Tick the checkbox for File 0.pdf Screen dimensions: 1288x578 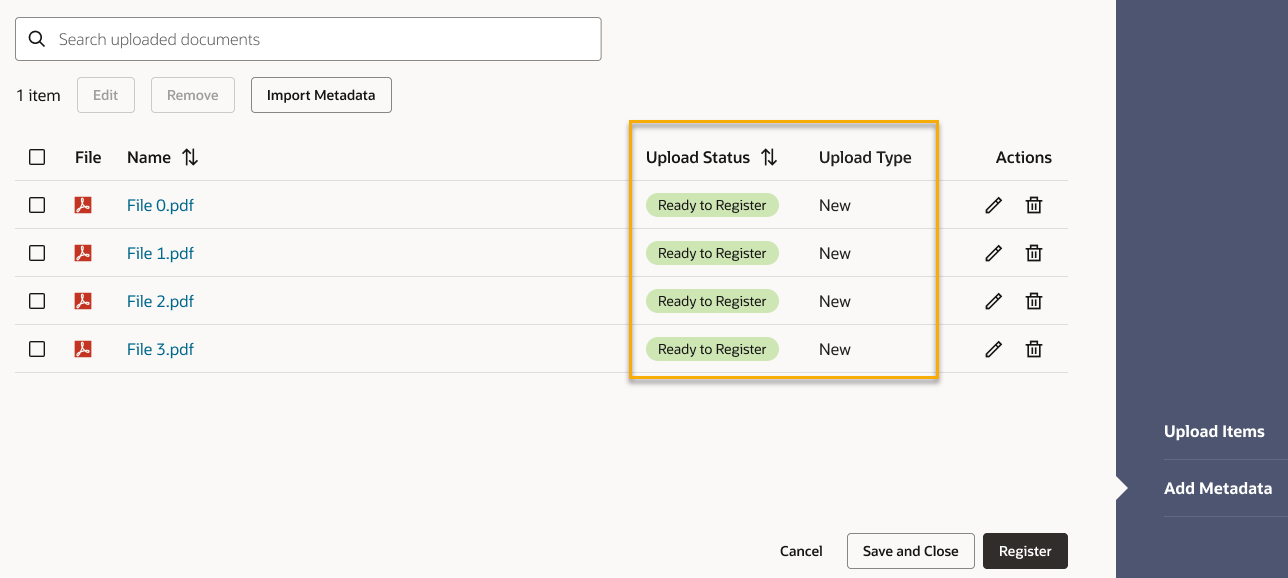coord(37,205)
